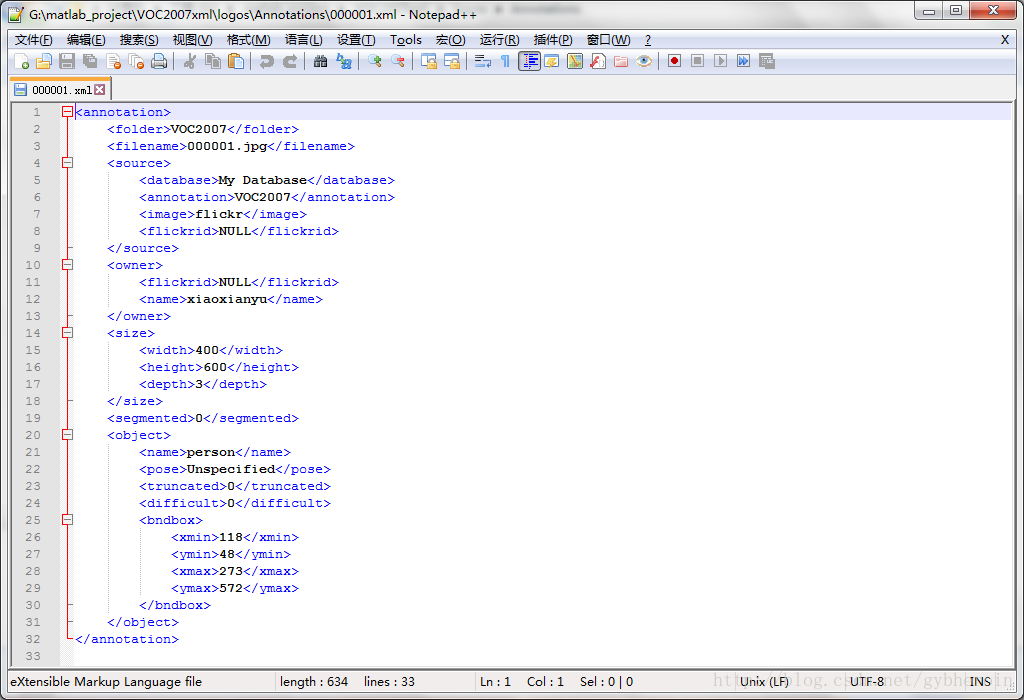
Task: Toggle synchronized vertical scrolling icon
Action: [429, 61]
